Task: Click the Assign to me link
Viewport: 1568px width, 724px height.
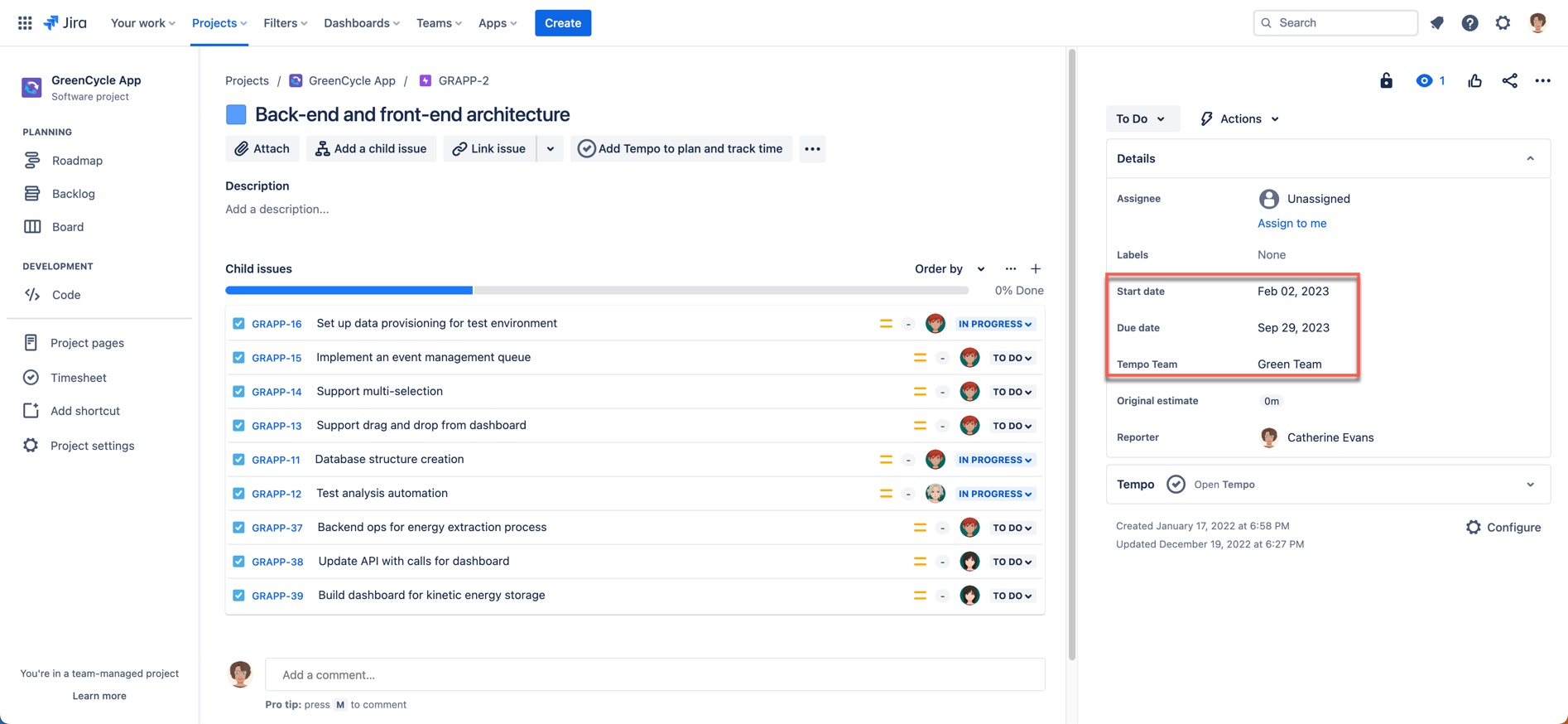Action: point(1291,223)
